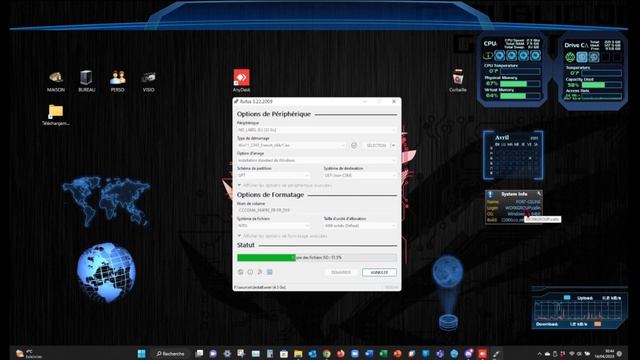Open File Explorer from the taskbar
This screenshot has width=640, height=360.
298,353
